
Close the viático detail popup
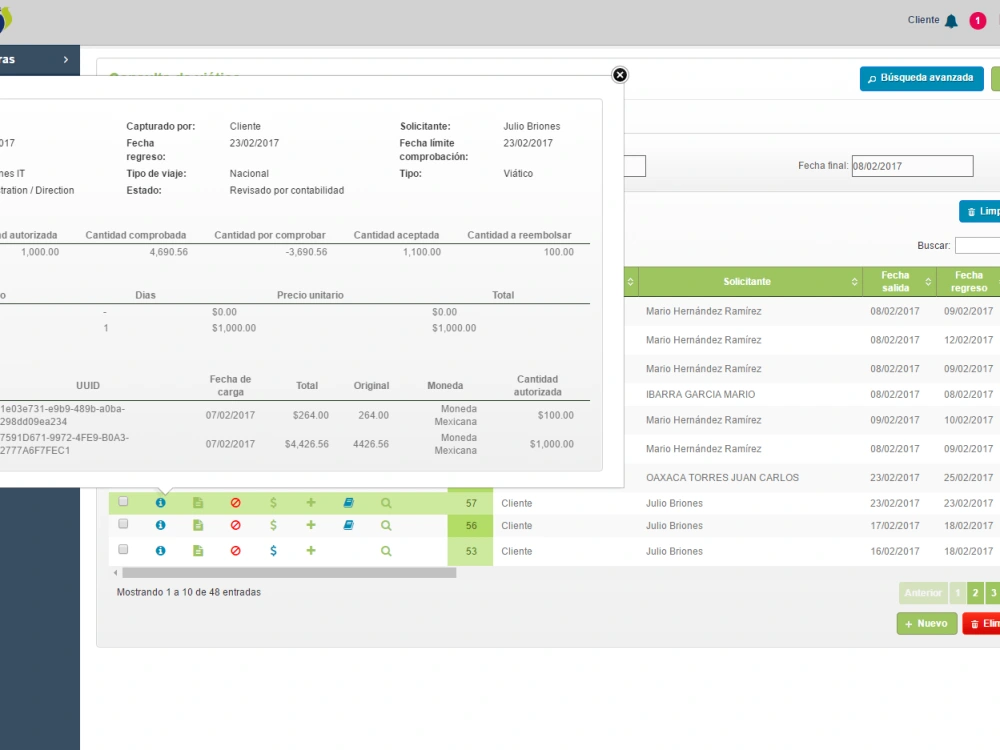click(619, 75)
